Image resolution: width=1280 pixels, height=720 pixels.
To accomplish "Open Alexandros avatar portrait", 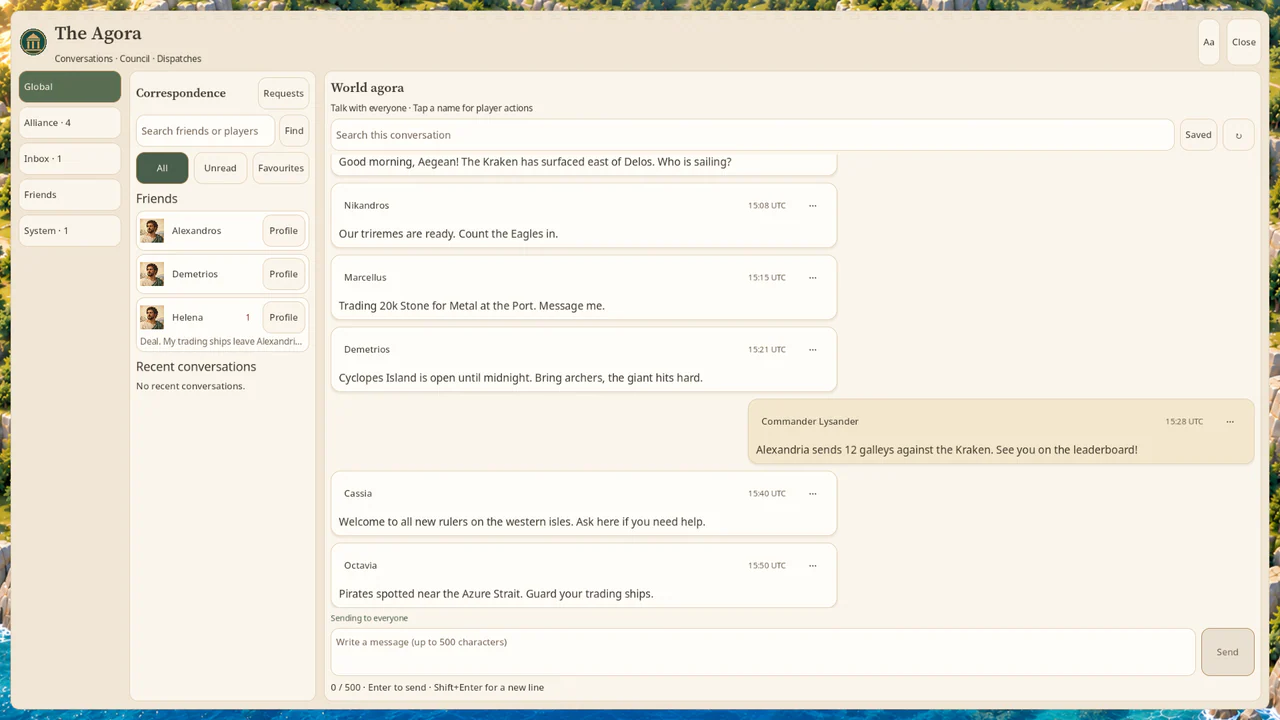I will [x=152, y=231].
